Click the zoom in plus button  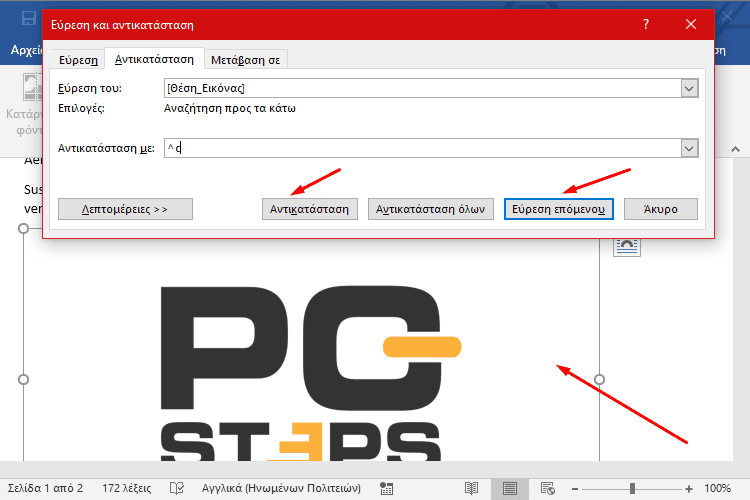[689, 489]
